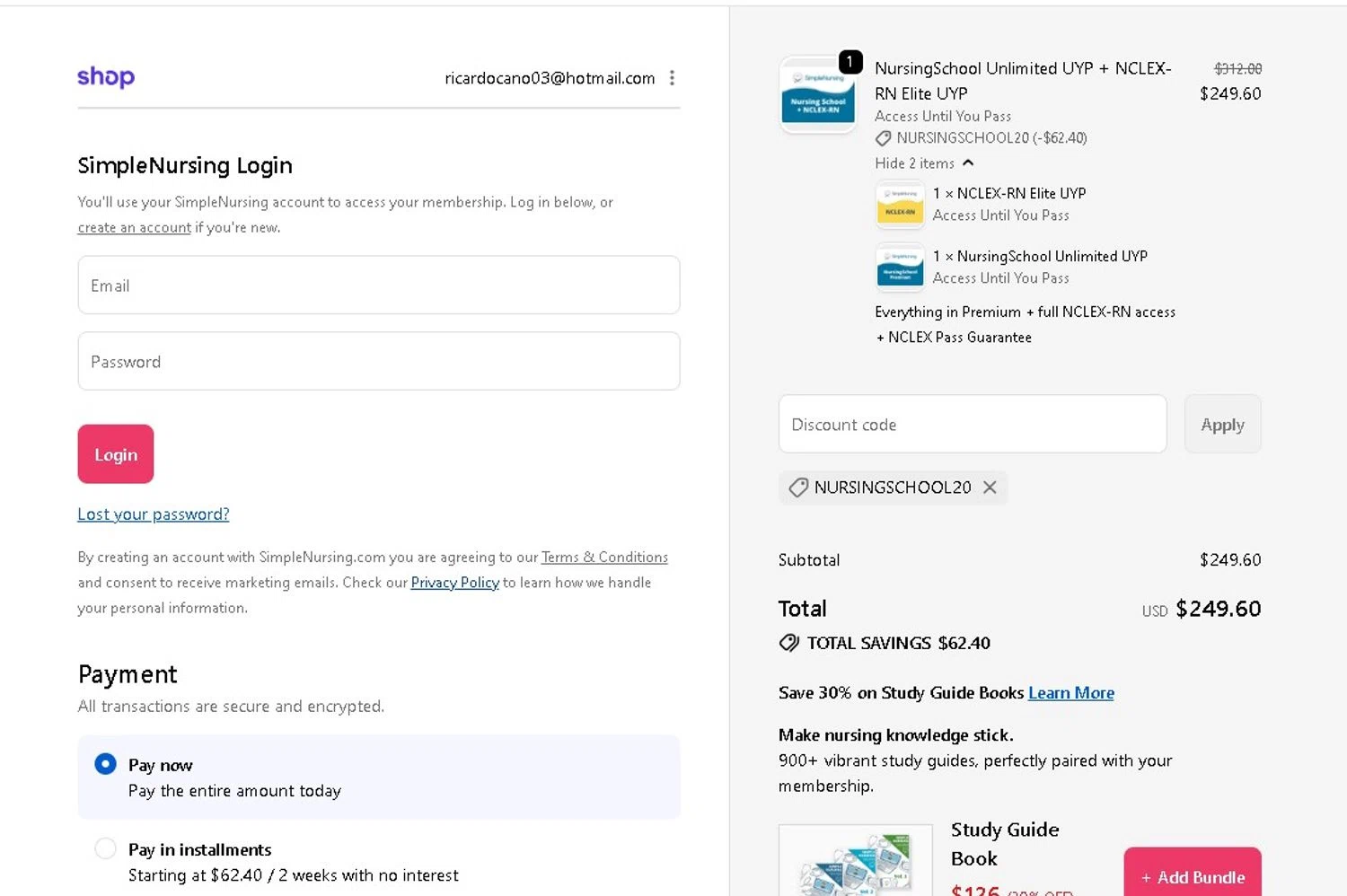Click the crossed-out $312.00 price

tap(1237, 69)
